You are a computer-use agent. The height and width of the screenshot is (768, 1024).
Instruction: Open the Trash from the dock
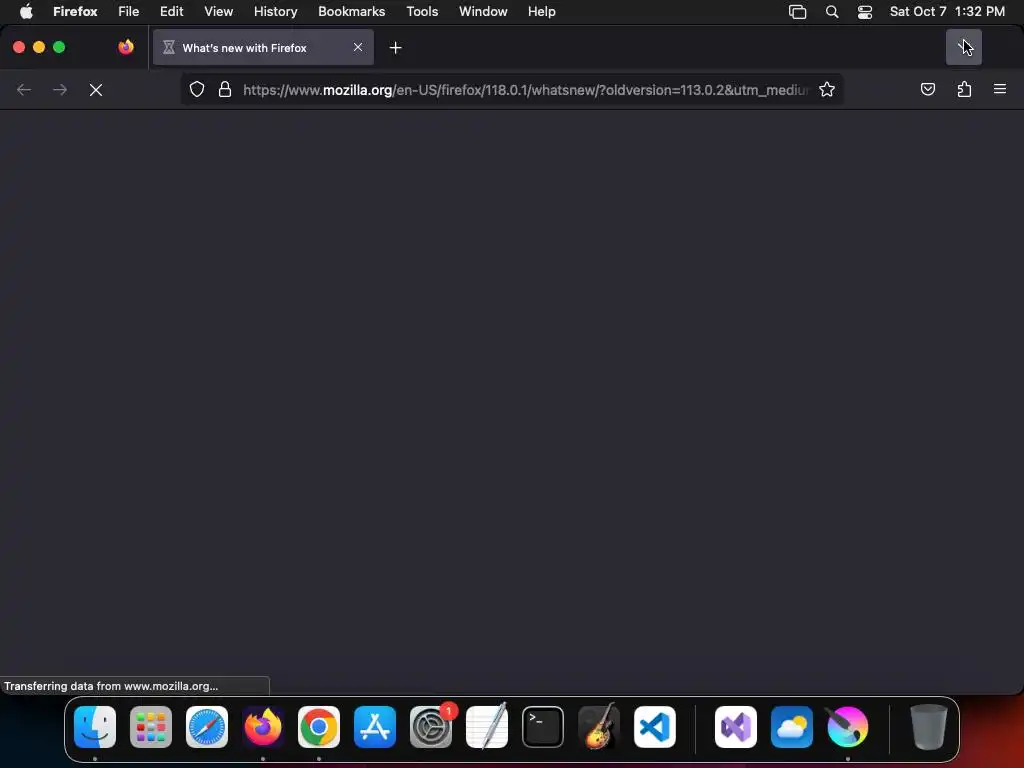(x=929, y=727)
